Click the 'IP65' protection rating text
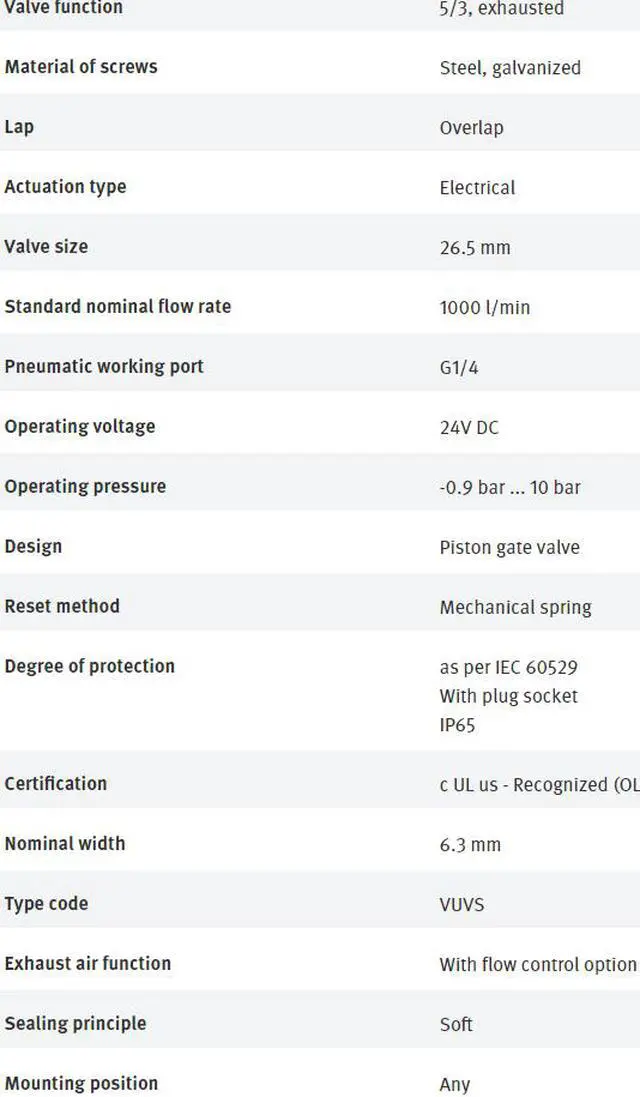Screen dimensions: 640x1097 [x=457, y=725]
